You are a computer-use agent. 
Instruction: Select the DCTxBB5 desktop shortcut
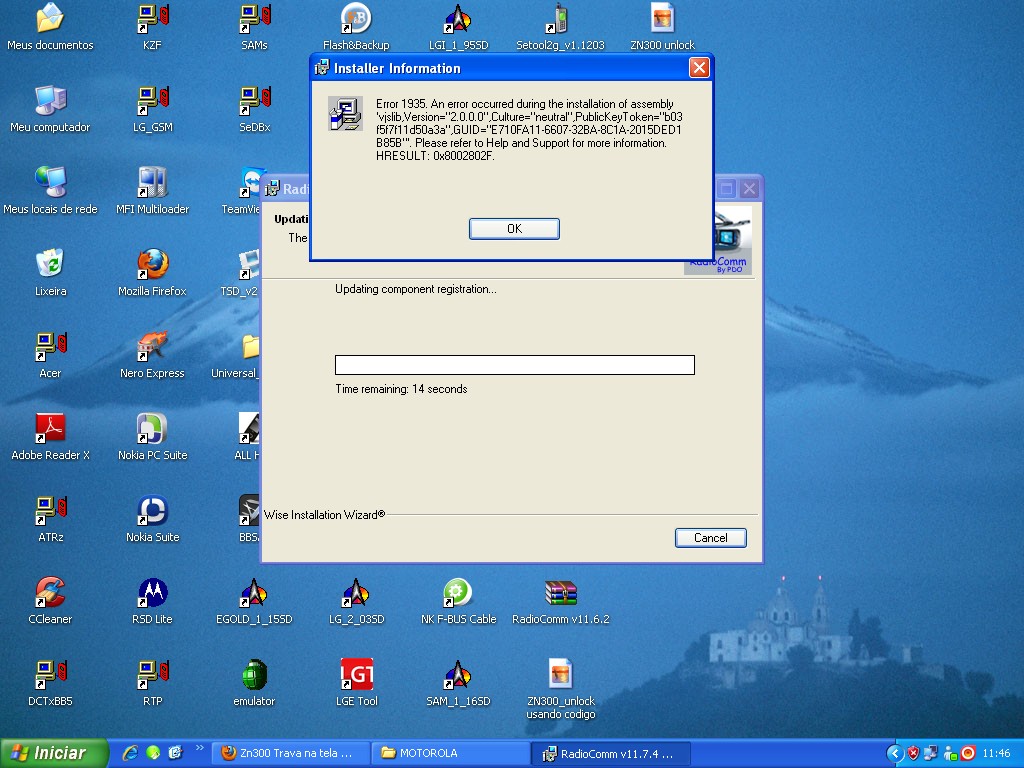(50, 683)
